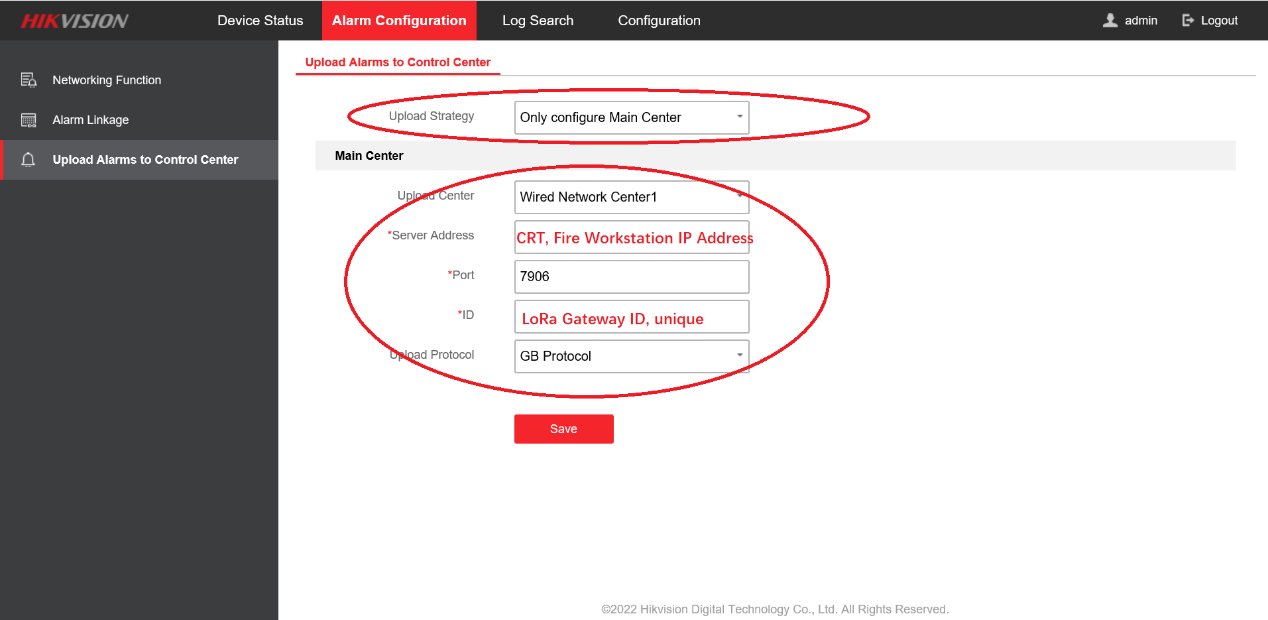Focus the Port input field
Image resolution: width=1268 pixels, height=620 pixels.
point(631,277)
